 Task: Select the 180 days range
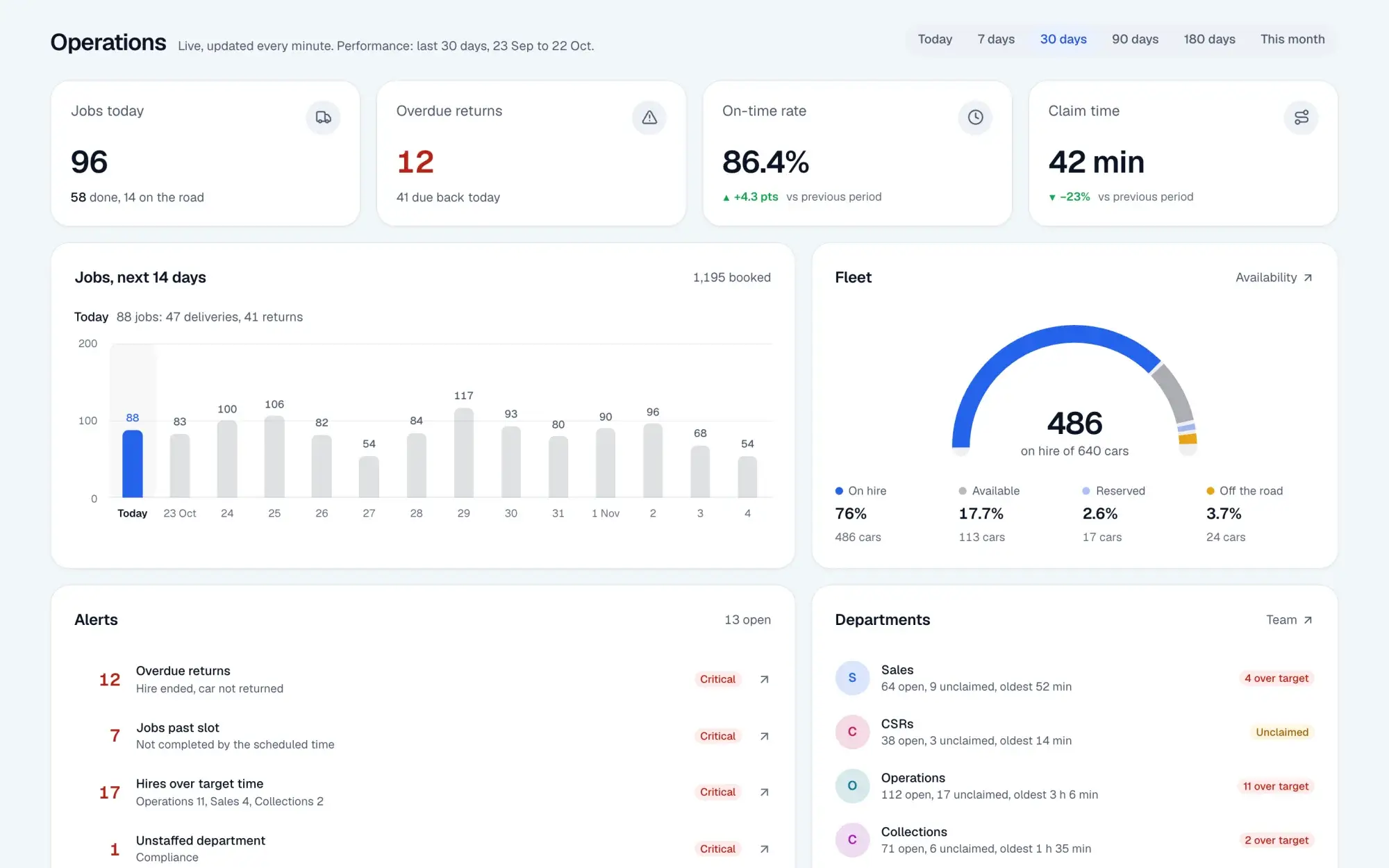tap(1209, 40)
